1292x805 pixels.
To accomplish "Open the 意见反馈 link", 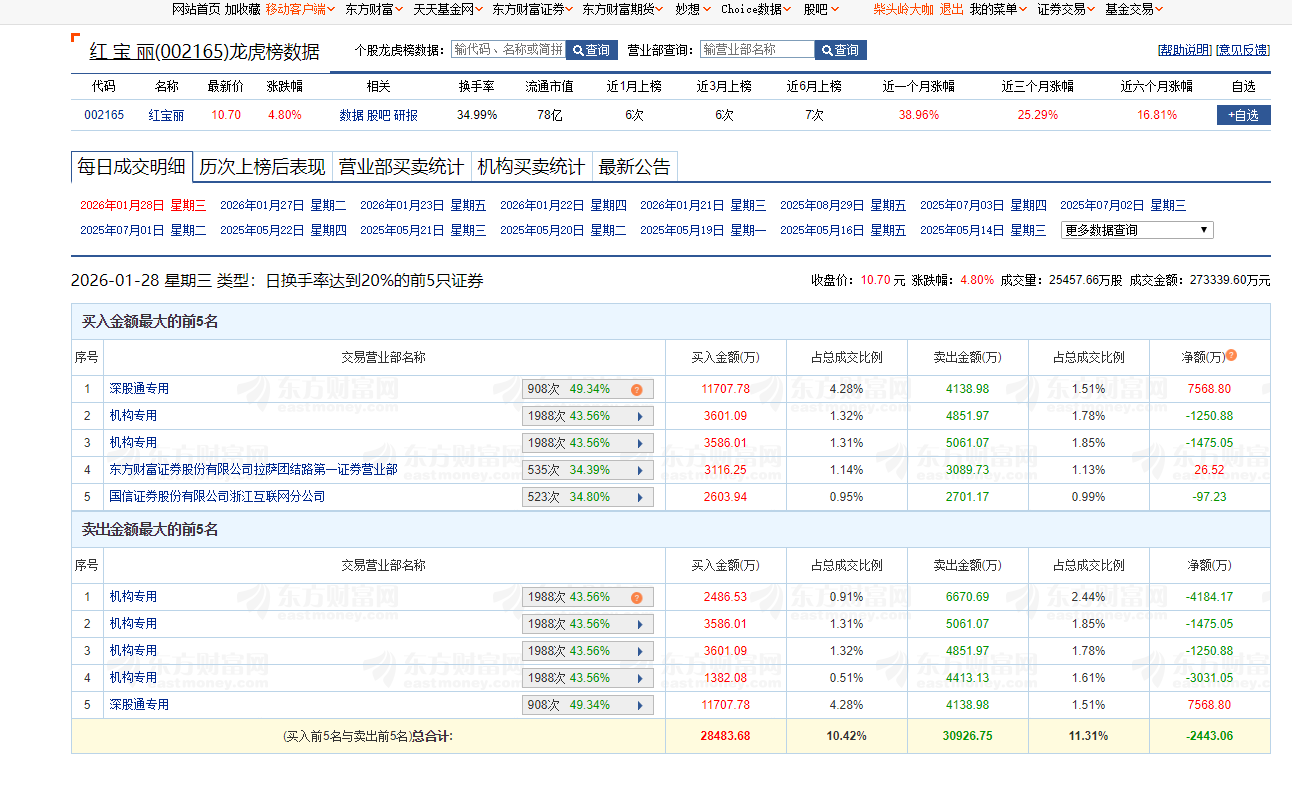I will tap(1243, 50).
